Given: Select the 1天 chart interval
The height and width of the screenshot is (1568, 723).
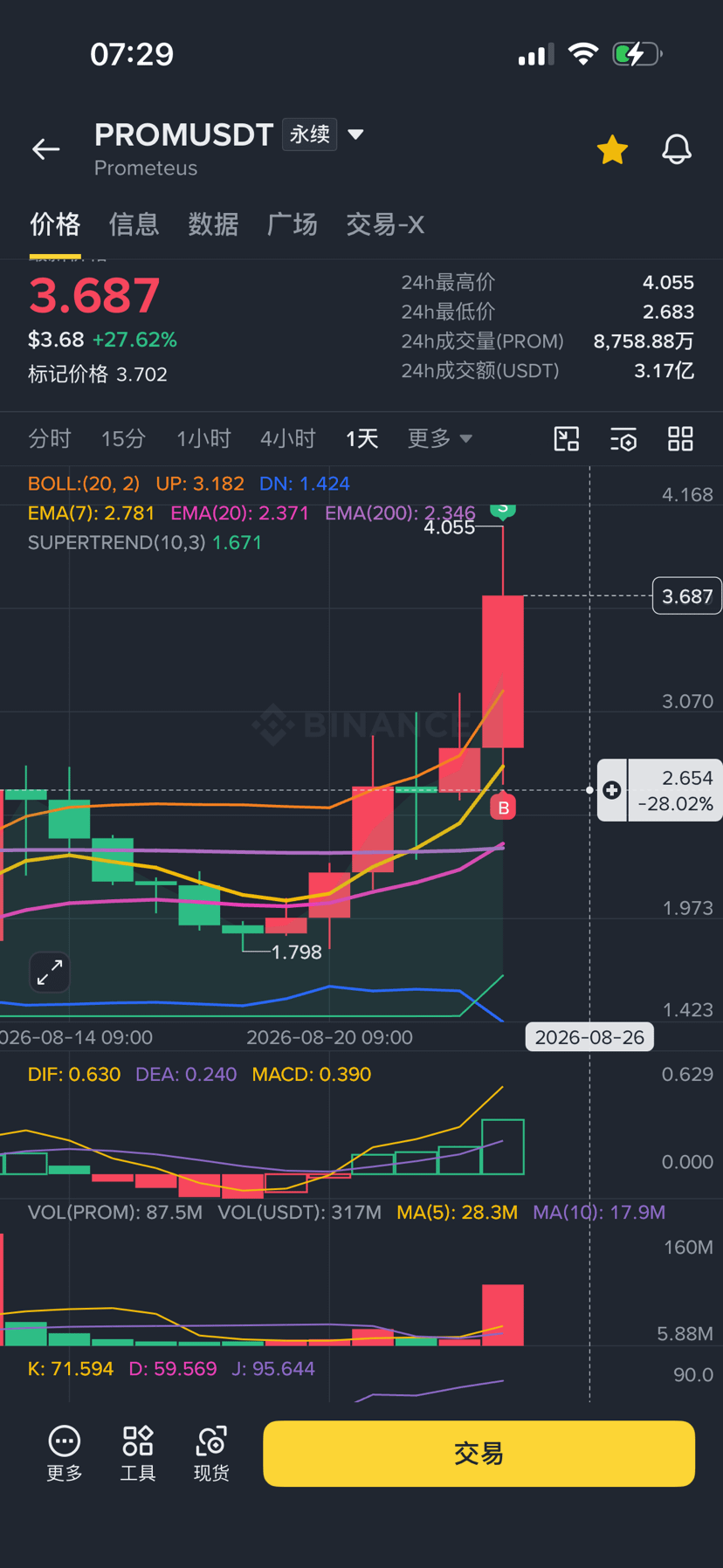Looking at the screenshot, I should click(x=361, y=438).
